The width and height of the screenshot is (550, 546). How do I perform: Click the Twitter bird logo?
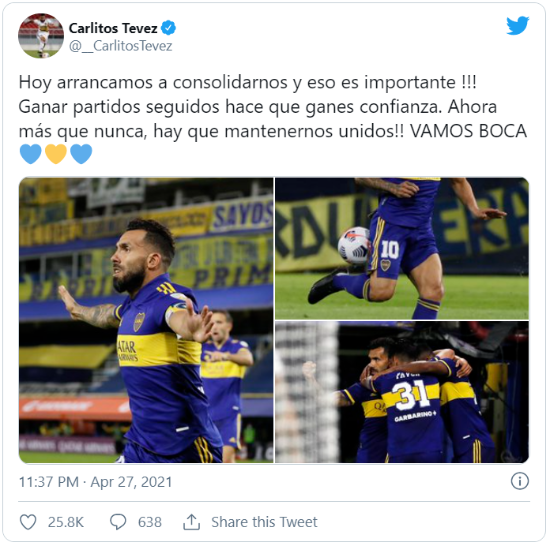517,26
